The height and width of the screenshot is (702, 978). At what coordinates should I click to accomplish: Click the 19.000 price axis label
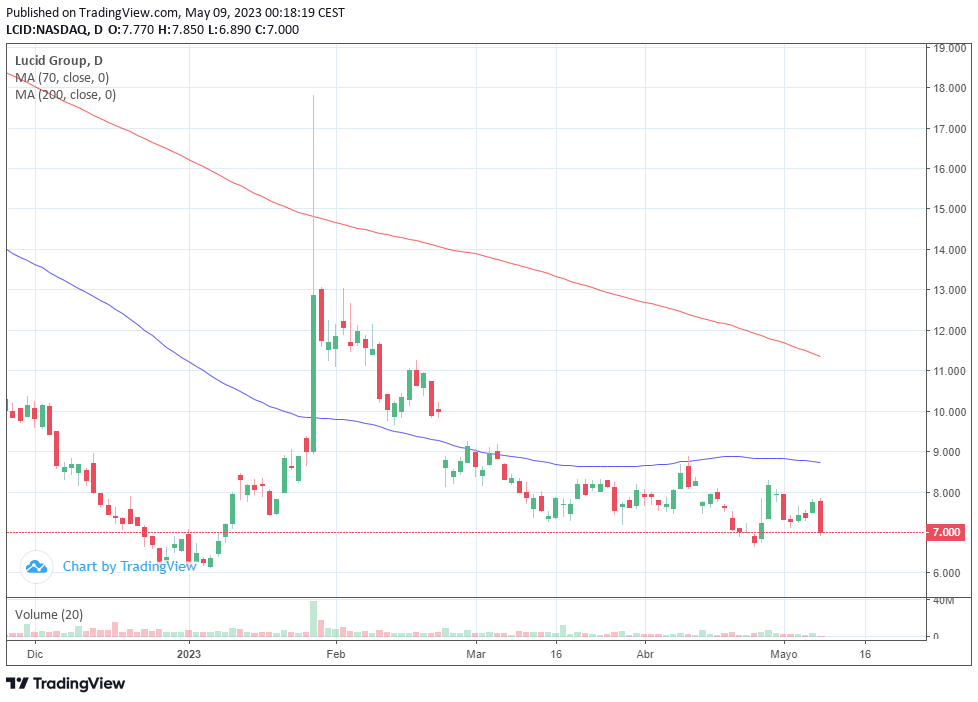coord(950,47)
